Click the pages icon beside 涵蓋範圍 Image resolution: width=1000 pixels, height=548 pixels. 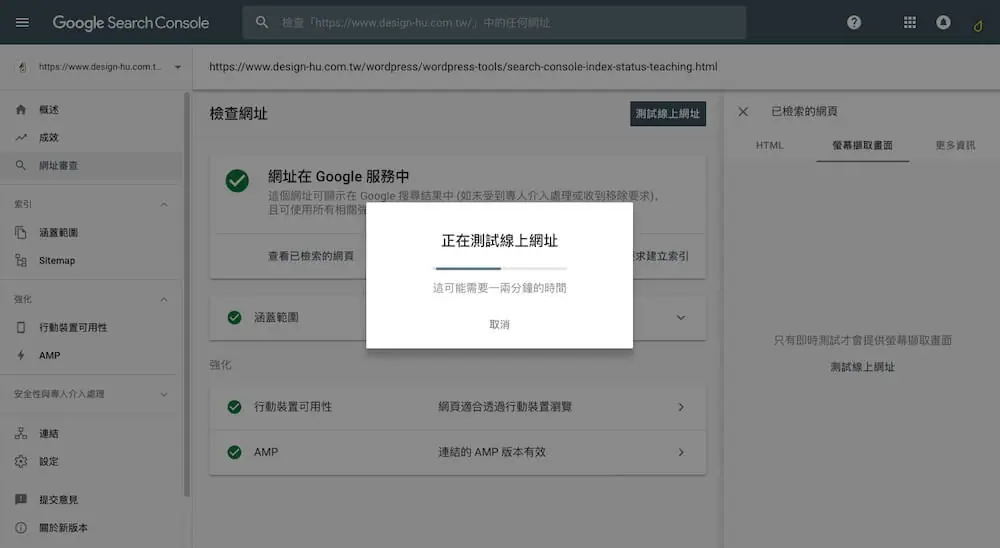tap(21, 232)
